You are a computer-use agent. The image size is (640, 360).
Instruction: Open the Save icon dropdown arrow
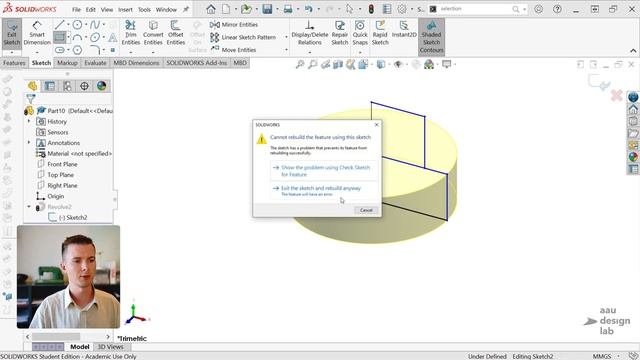point(277,9)
